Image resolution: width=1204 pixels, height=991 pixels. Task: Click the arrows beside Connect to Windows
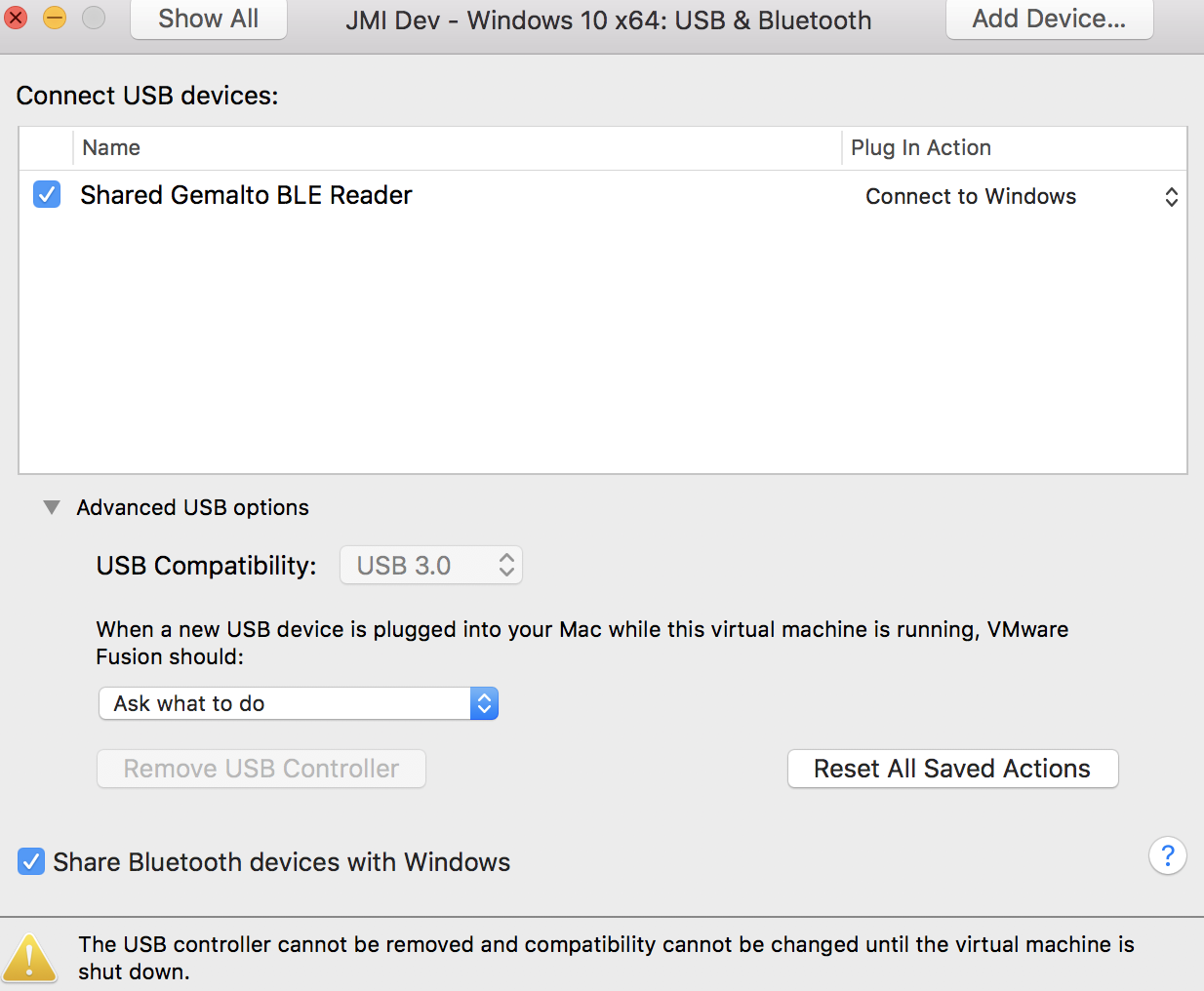tap(1171, 196)
